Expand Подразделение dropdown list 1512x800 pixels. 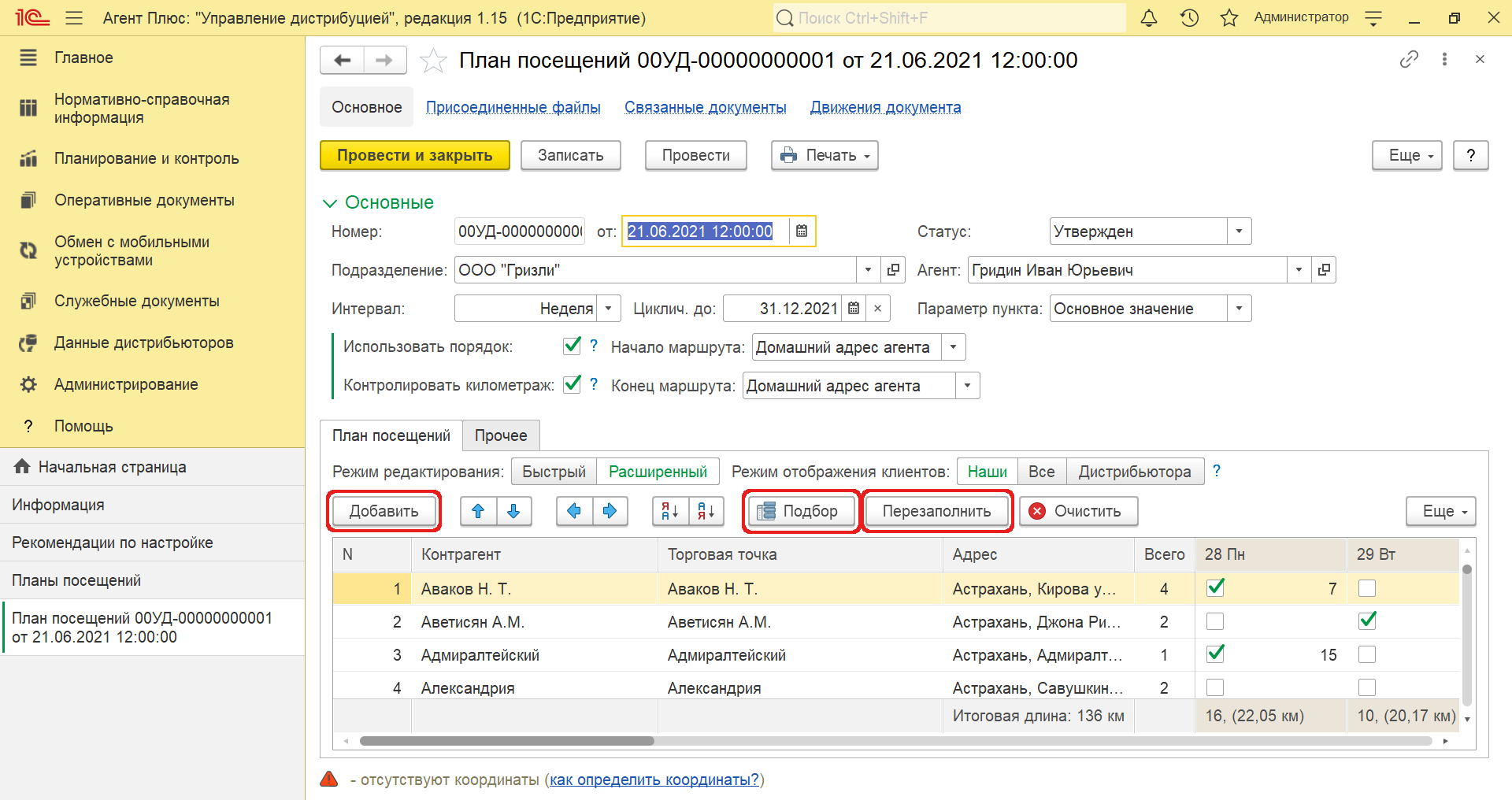point(868,270)
